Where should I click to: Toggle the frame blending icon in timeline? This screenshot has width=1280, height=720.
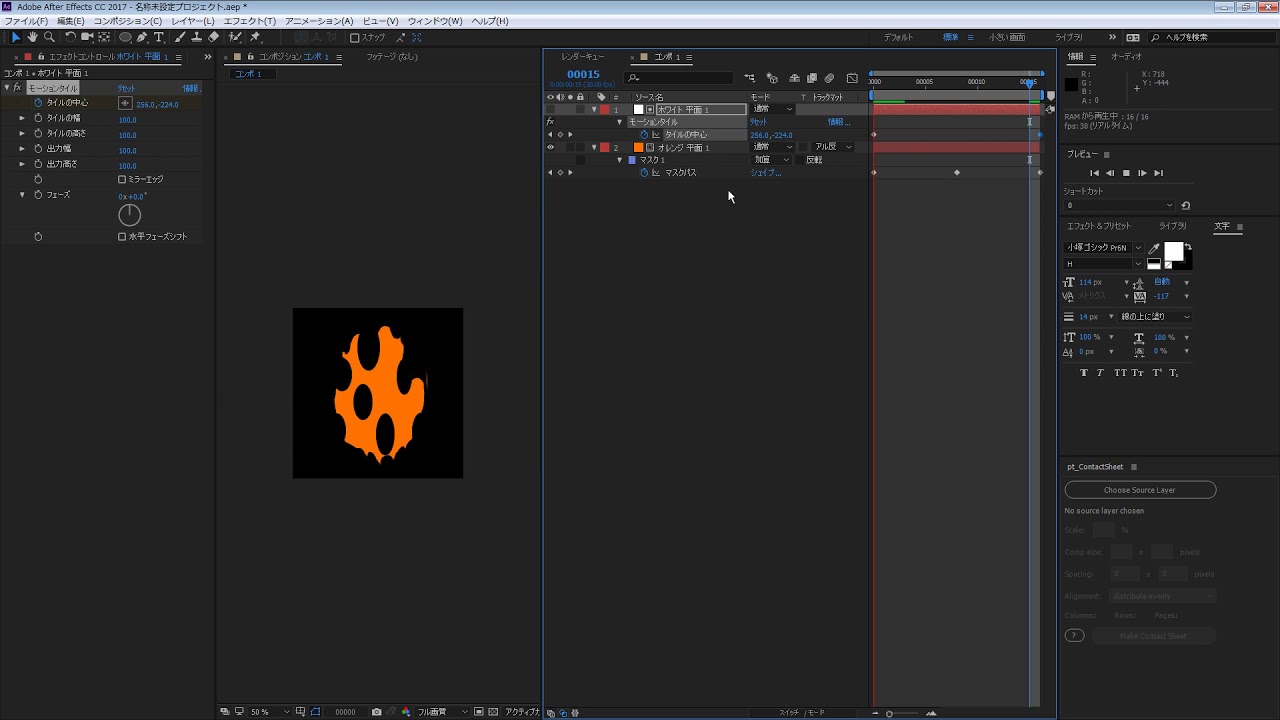[812, 78]
